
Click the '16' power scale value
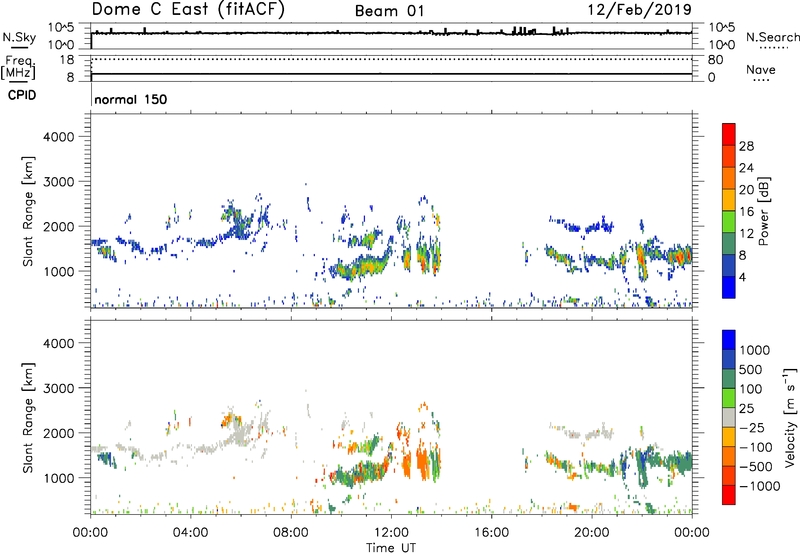tap(746, 212)
